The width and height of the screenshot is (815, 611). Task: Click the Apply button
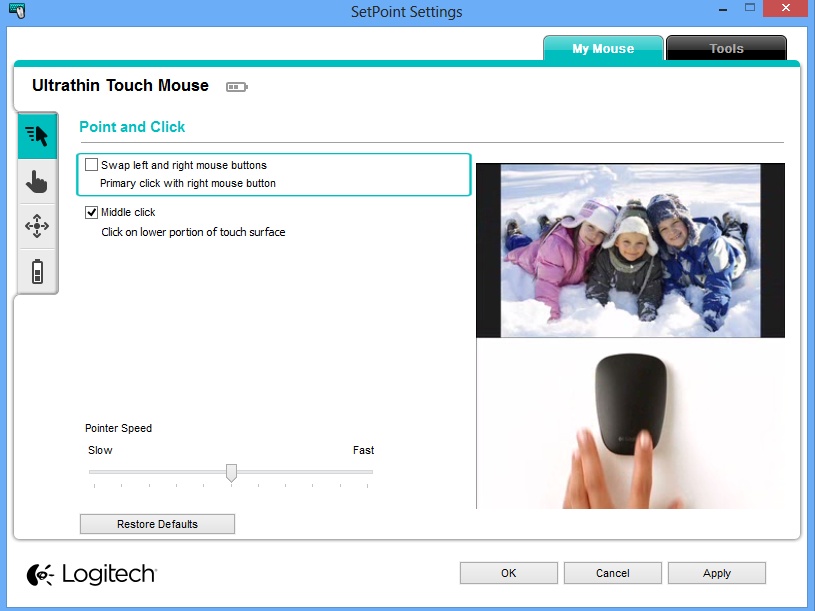[716, 573]
